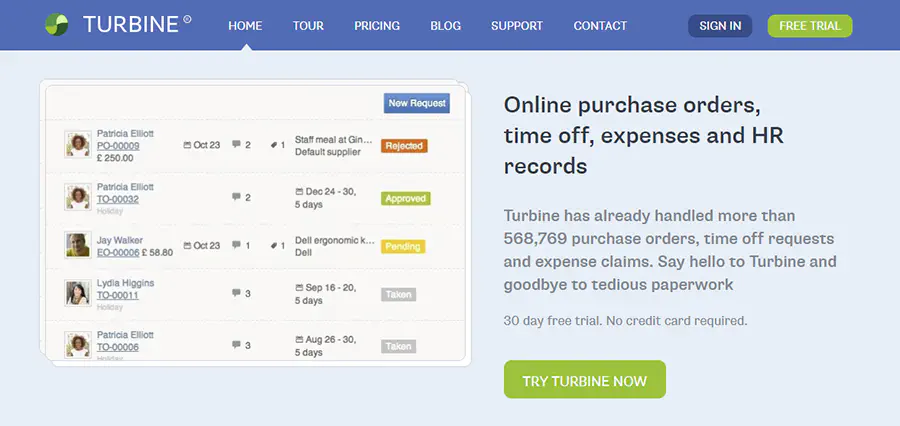Open time off request TO-00006
Image resolution: width=900 pixels, height=426 pixels.
pos(118,347)
